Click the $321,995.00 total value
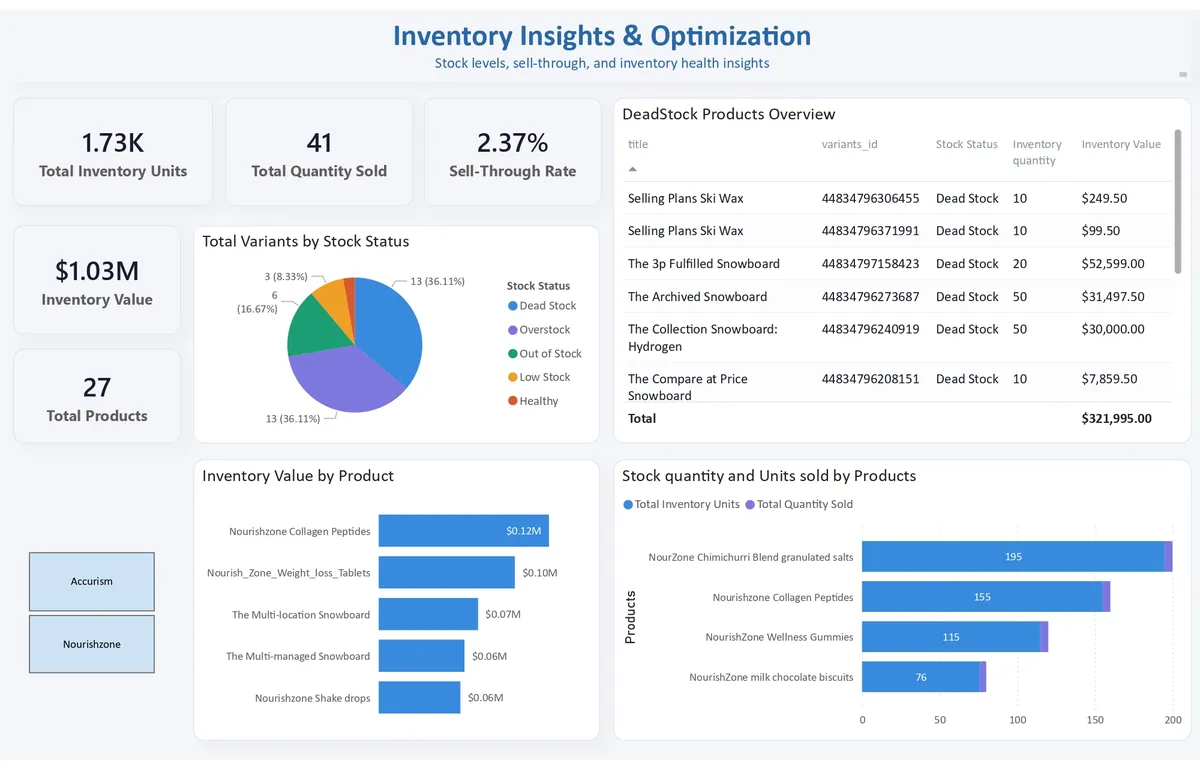The height and width of the screenshot is (769, 1200). [x=1116, y=418]
